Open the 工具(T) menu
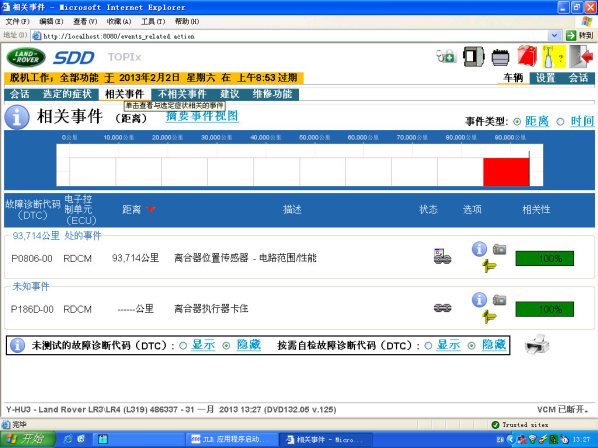 153,21
